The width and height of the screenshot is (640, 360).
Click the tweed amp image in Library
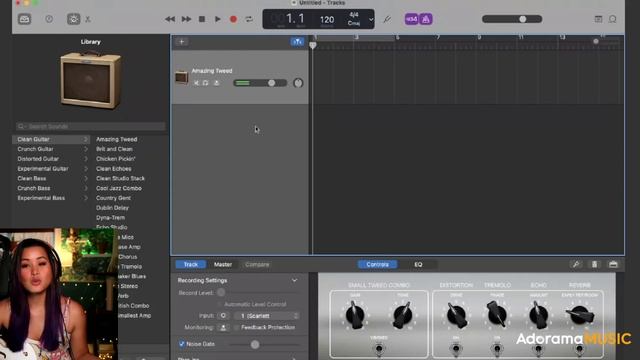pyautogui.click(x=91, y=80)
